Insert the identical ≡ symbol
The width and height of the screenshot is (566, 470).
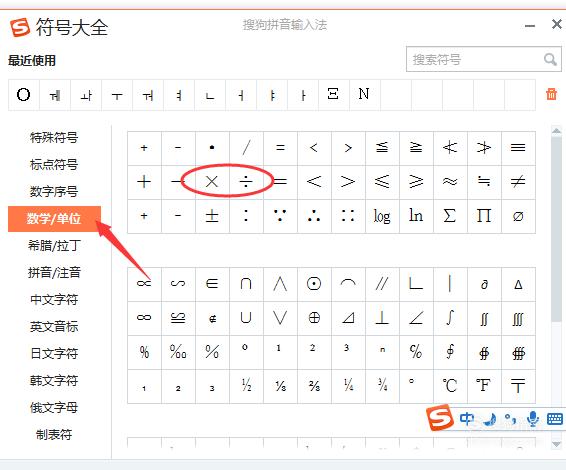point(518,148)
